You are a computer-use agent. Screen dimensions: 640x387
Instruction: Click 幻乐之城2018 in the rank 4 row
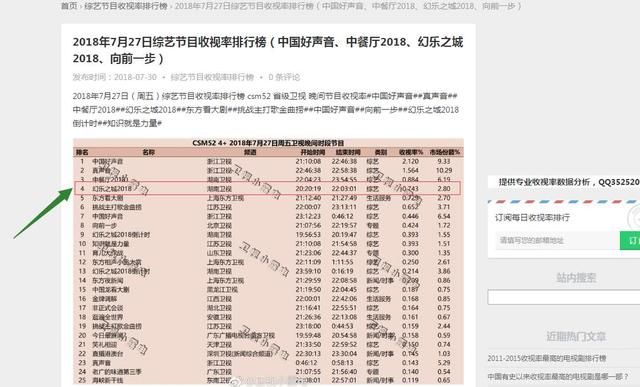112,189
